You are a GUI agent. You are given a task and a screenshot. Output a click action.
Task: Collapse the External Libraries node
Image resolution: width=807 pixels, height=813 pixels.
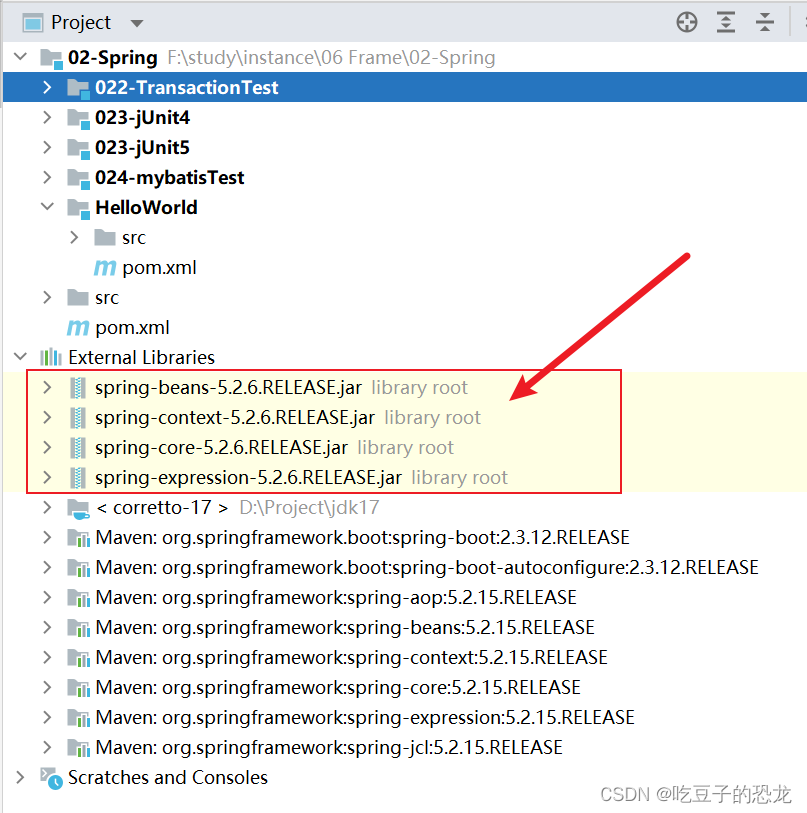point(20,356)
